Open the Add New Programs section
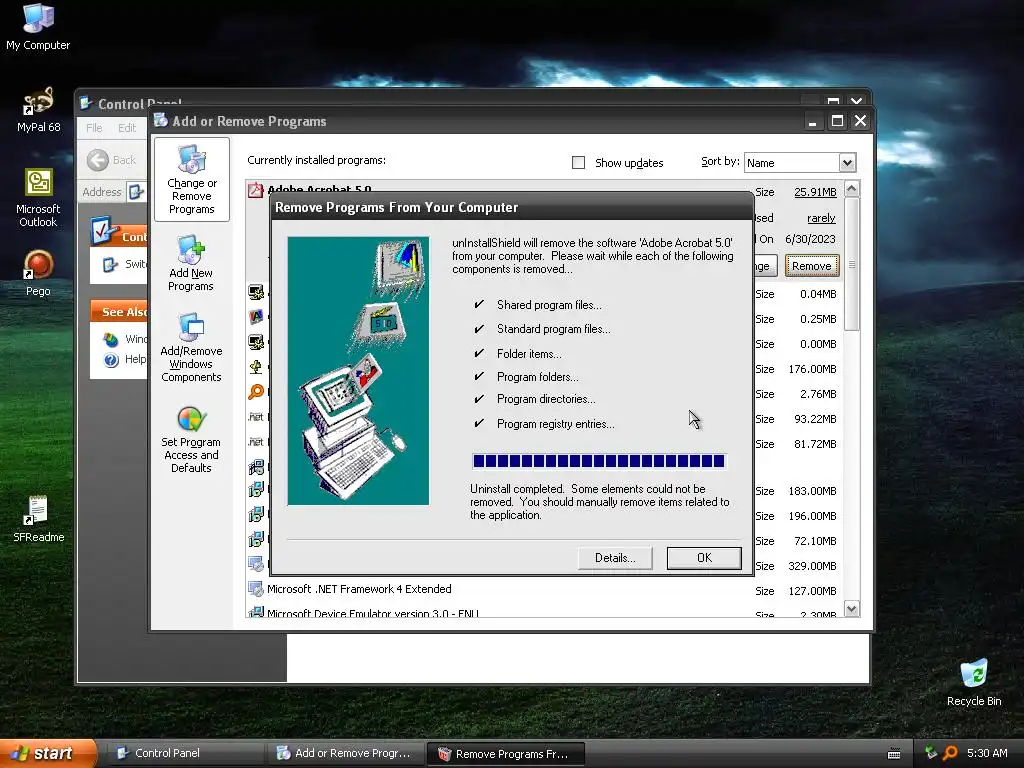The width and height of the screenshot is (1024, 768). [x=191, y=263]
